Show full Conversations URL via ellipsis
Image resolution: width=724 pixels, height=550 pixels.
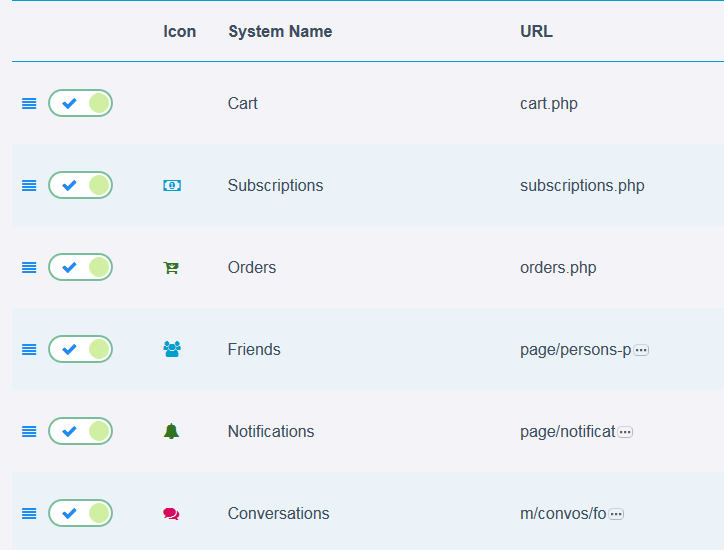pyautogui.click(x=616, y=514)
